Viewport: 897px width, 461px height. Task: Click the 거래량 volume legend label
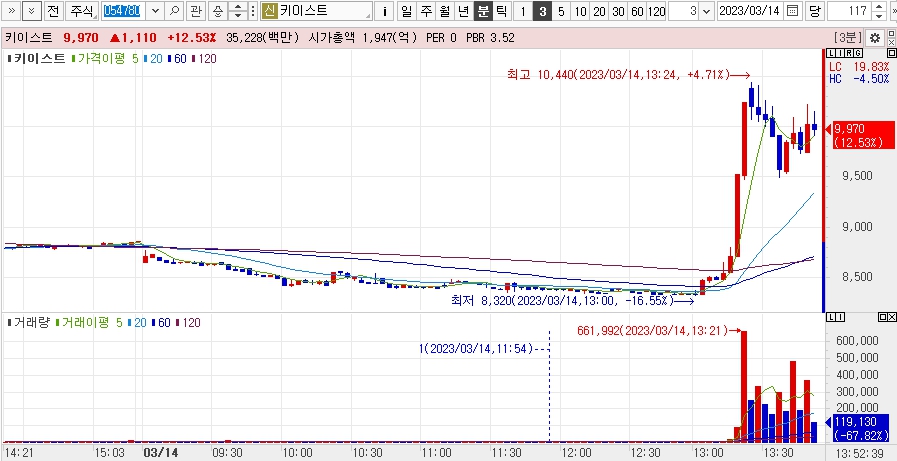(x=29, y=323)
